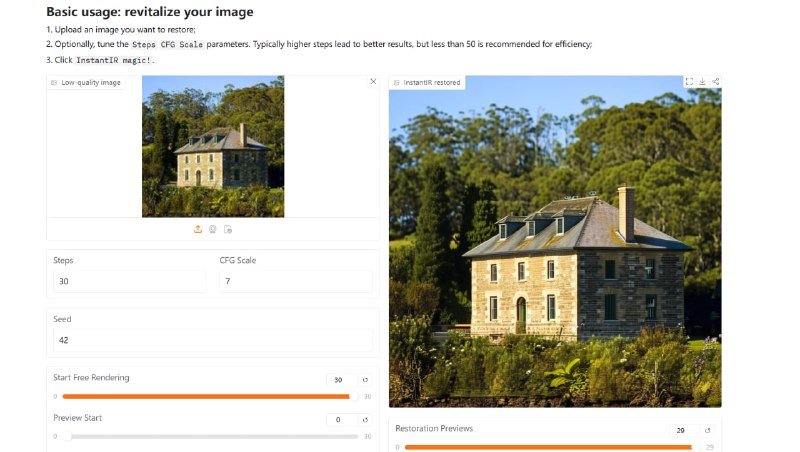Screen dimensions: 800x452
Task: Share the InstantIR restored image
Action: pos(715,82)
